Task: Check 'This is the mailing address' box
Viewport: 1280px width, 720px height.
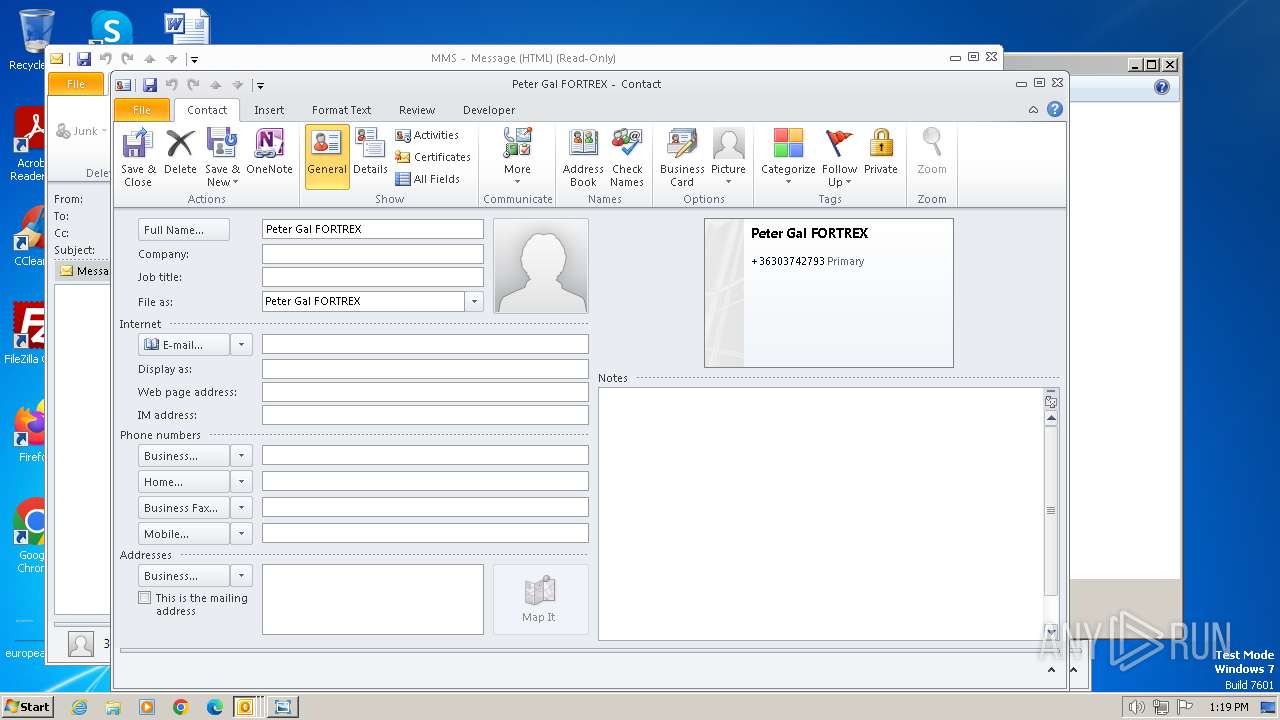Action: click(x=145, y=598)
